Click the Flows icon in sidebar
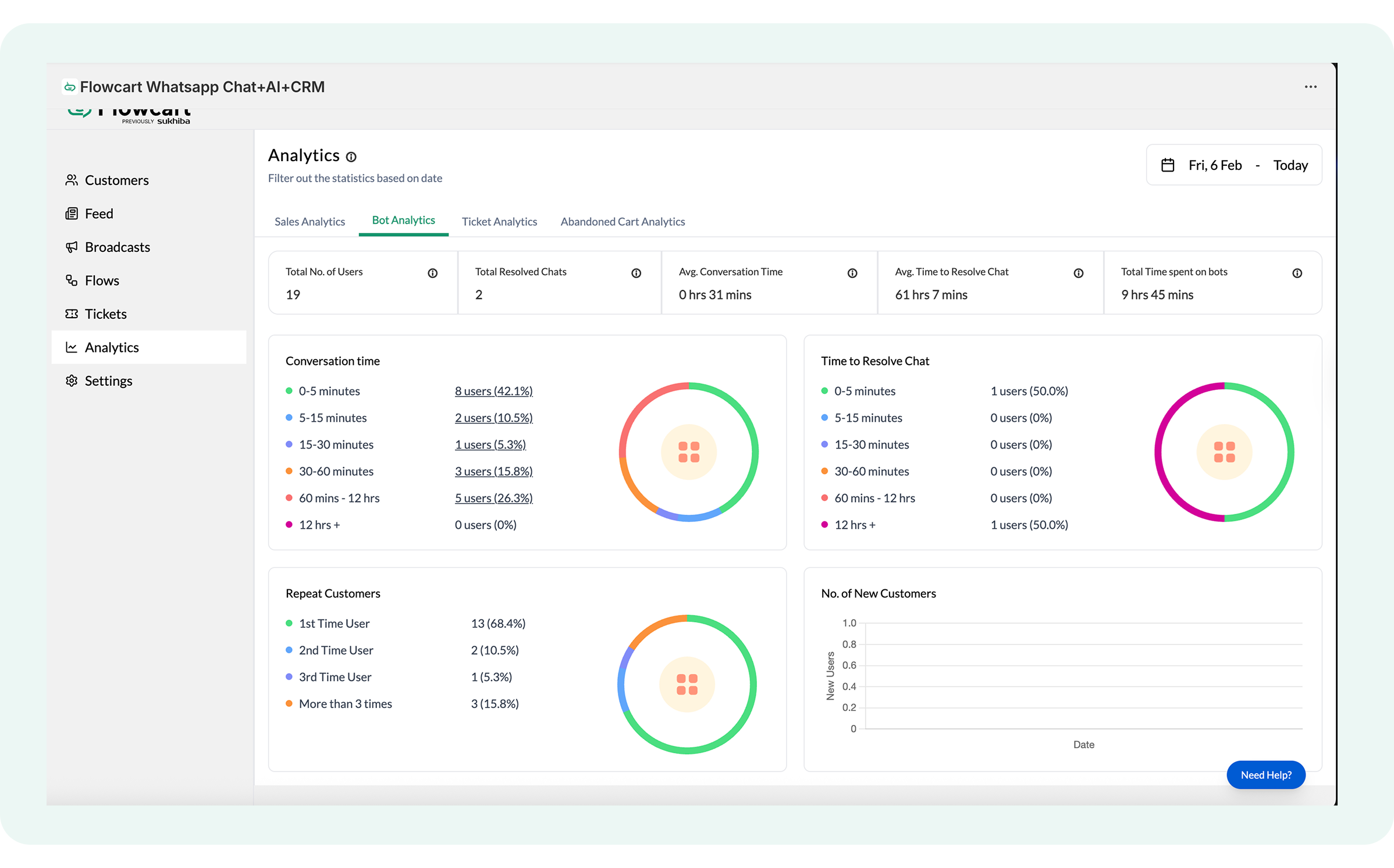The image size is (1394, 868). [x=72, y=280]
